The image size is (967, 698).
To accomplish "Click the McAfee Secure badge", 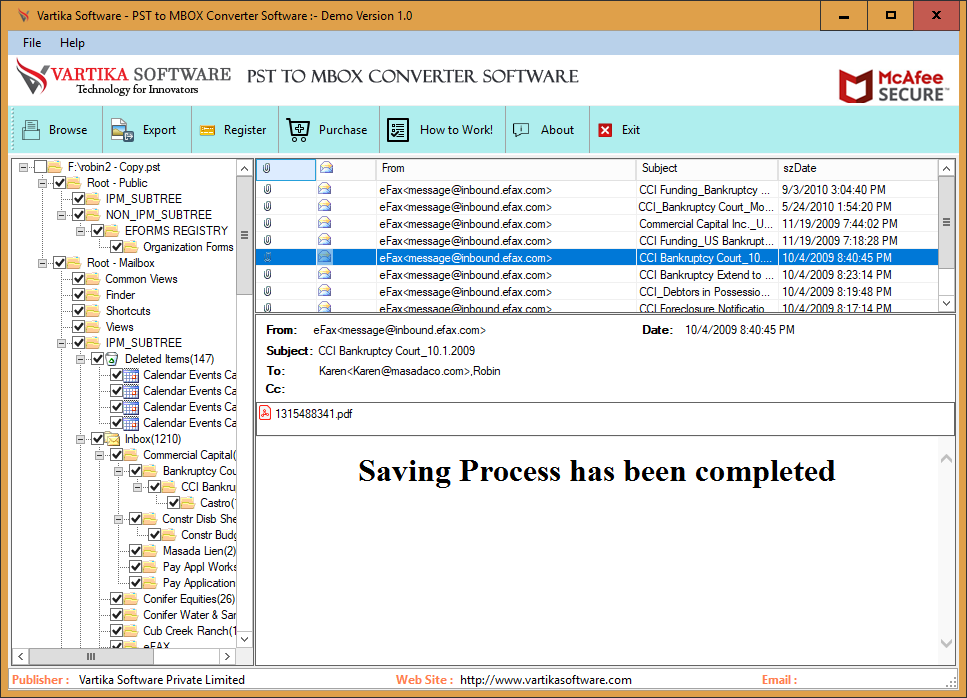I will [892, 86].
